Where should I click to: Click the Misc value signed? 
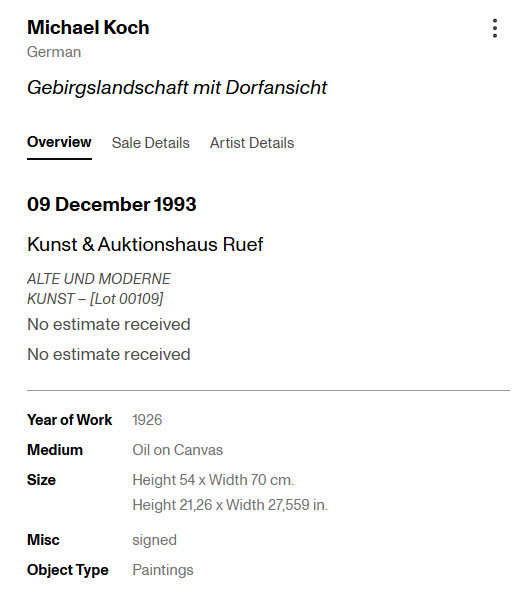(154, 541)
